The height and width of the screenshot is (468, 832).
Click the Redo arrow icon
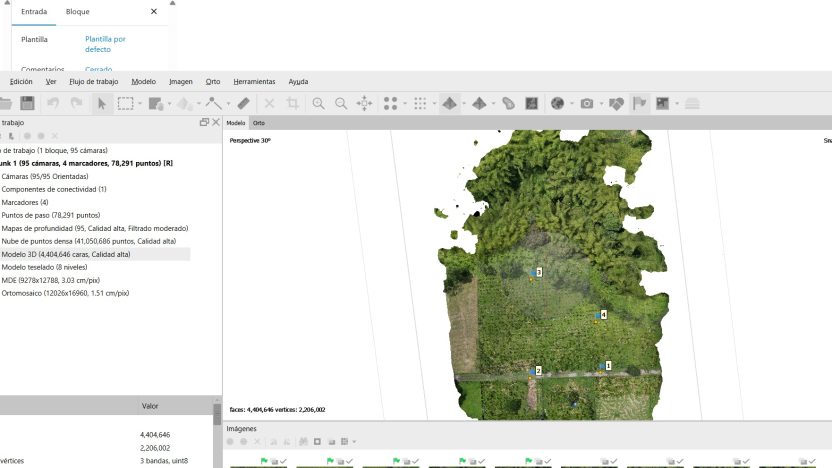tap(76, 103)
